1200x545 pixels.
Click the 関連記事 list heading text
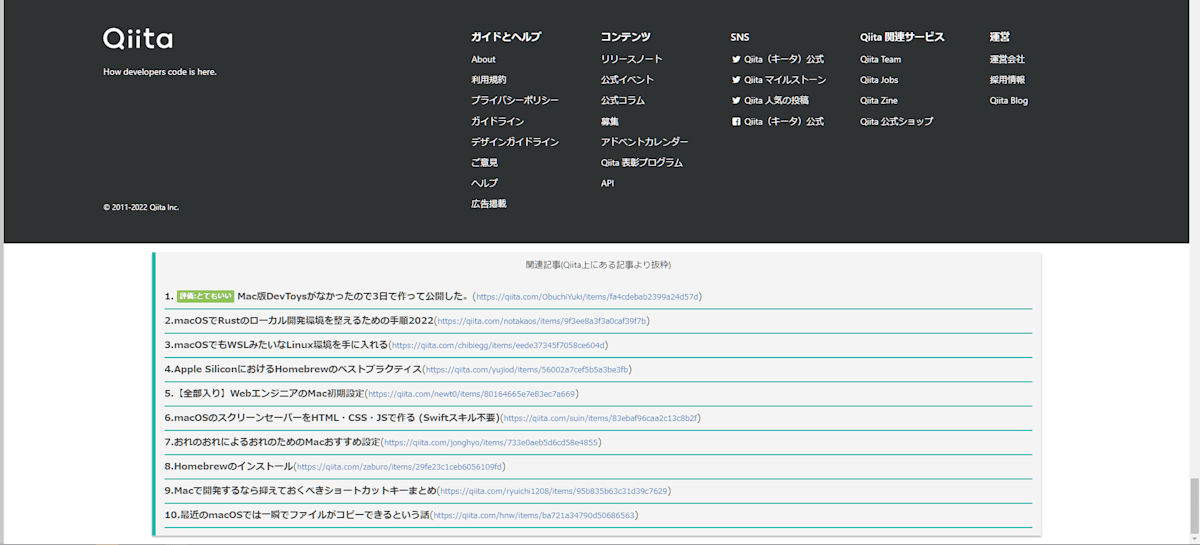tap(598, 265)
